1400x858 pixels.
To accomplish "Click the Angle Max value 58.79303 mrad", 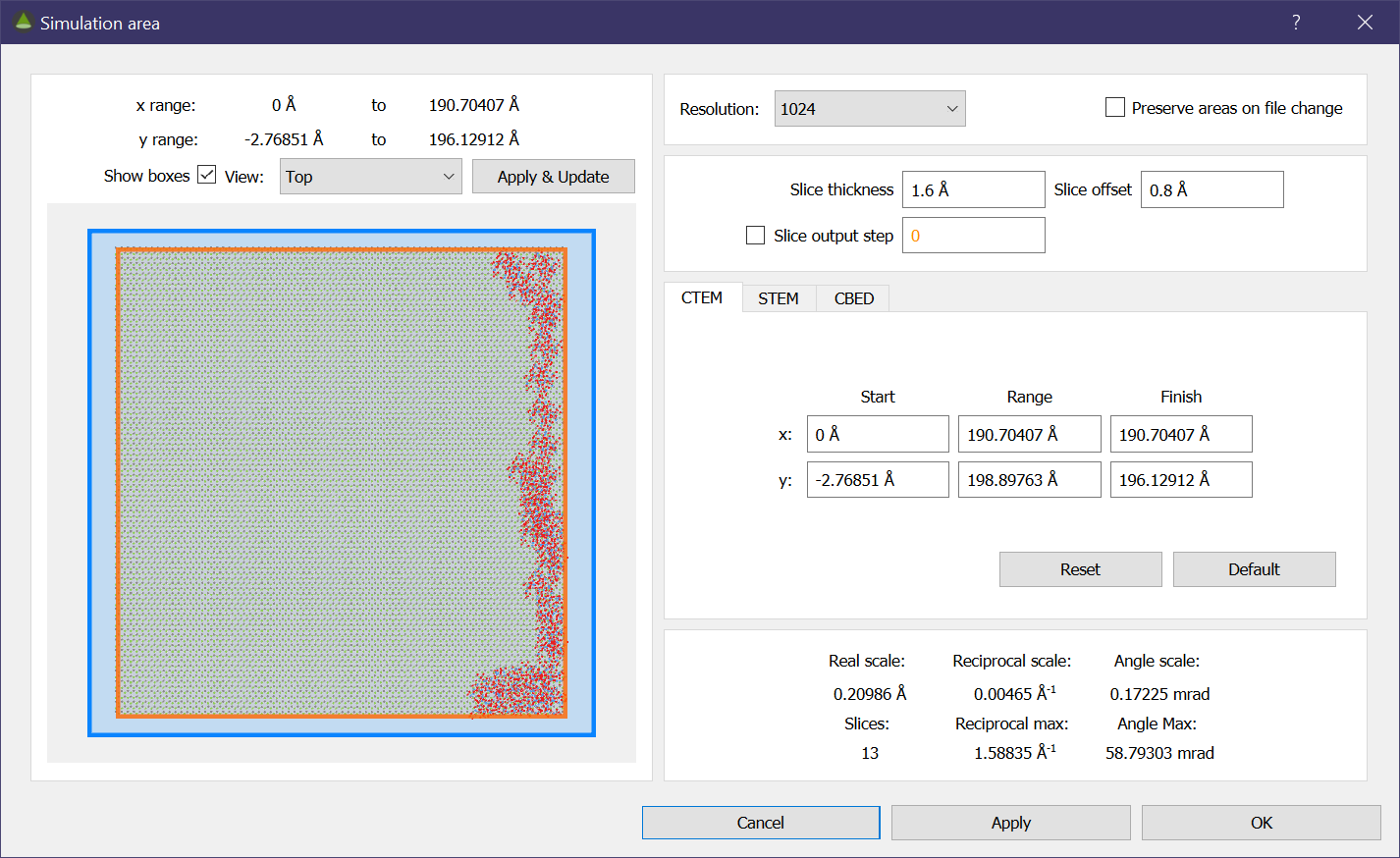I will click(x=1159, y=753).
